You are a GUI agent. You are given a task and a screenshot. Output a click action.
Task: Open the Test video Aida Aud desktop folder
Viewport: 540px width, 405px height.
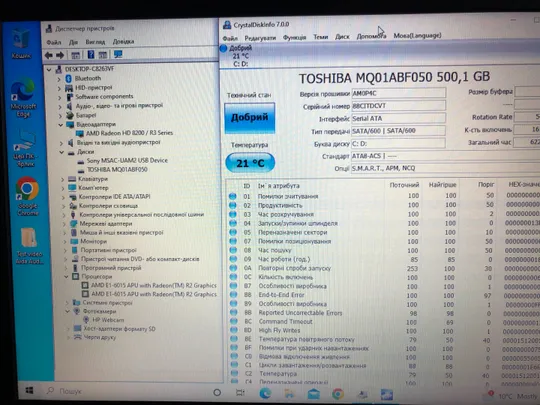coord(30,246)
